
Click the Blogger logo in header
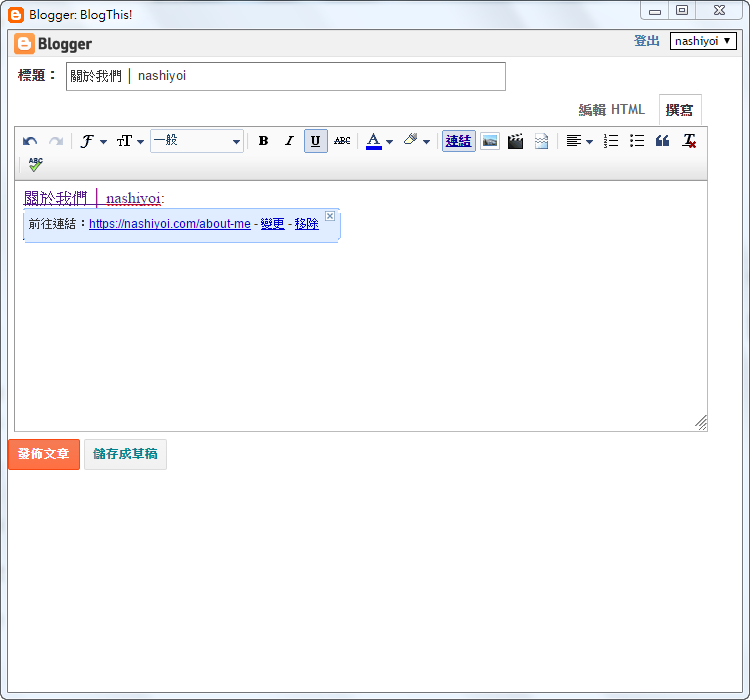tap(53, 44)
